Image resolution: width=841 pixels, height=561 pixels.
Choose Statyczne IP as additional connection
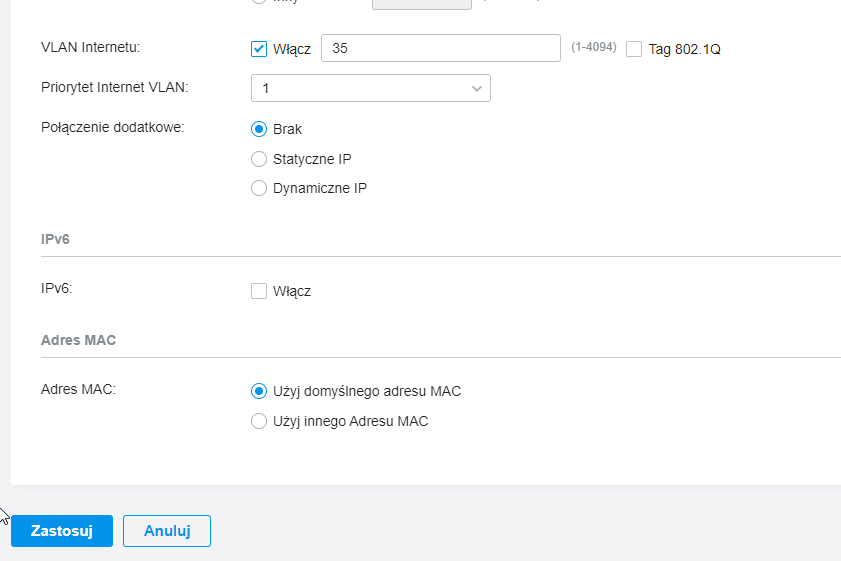point(259,159)
